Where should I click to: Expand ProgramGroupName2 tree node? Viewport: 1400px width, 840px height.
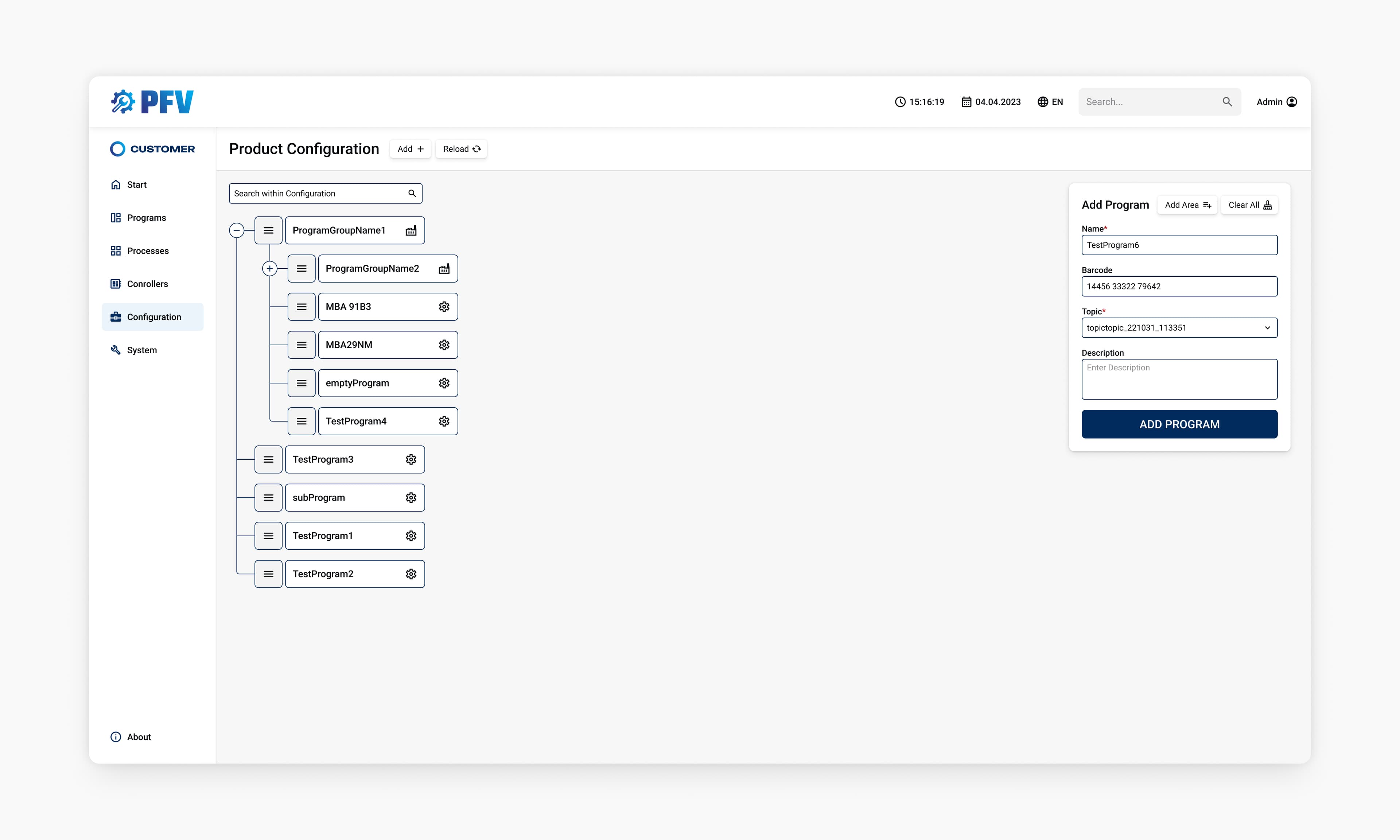tap(270, 268)
